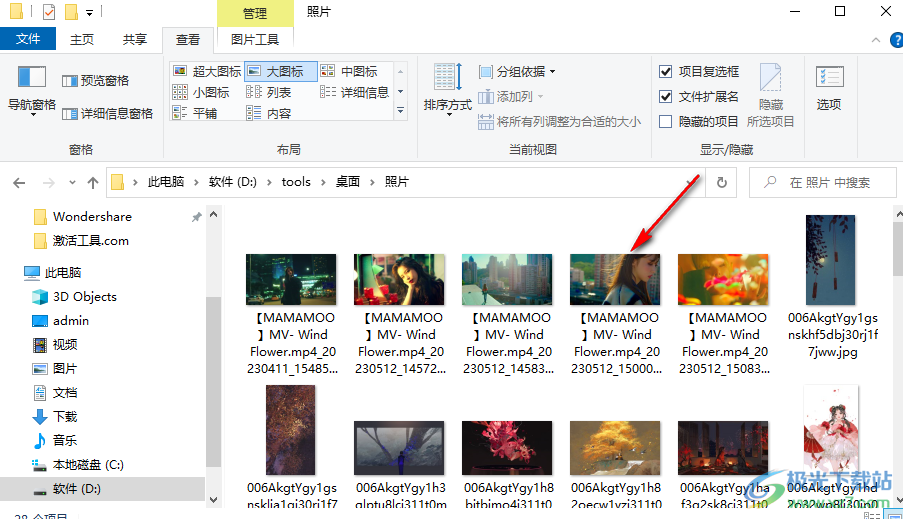This screenshot has width=903, height=519.
Task: Switch to Share (共享) tab
Action: 135,39
